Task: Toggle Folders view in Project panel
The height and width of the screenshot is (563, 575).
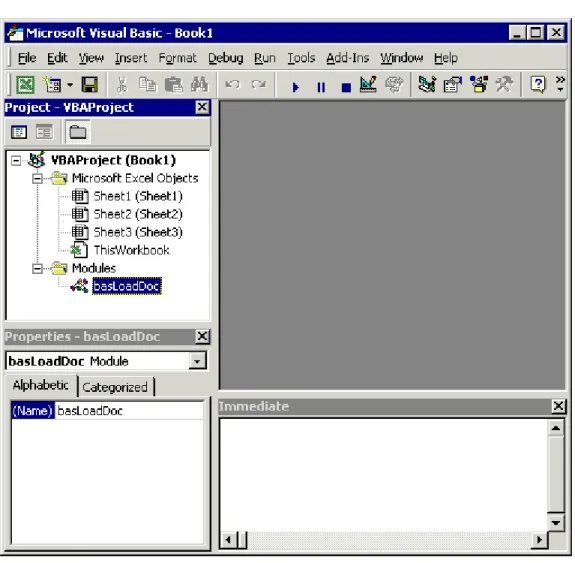Action: click(78, 132)
